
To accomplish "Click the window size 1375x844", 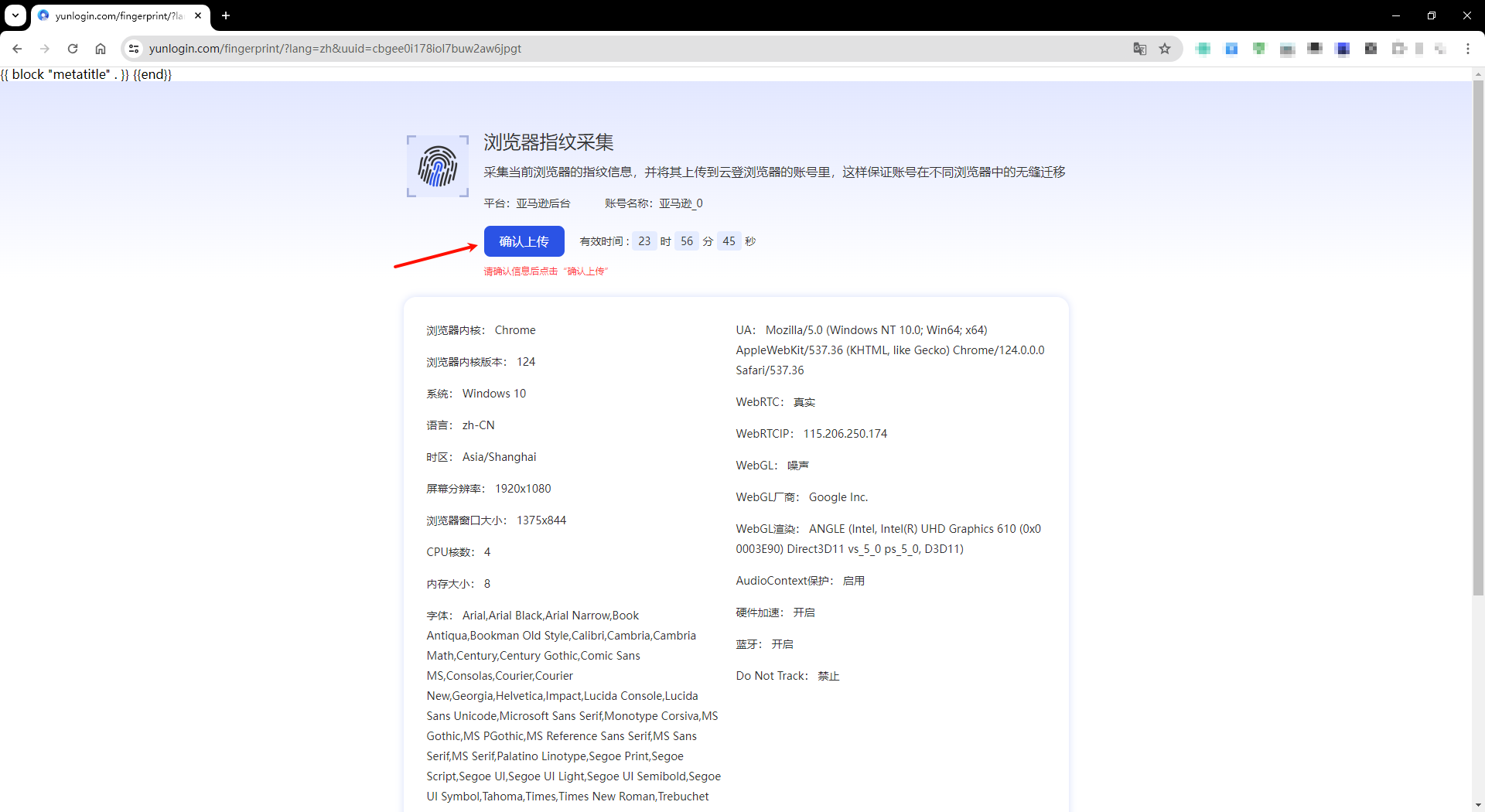I will pyautogui.click(x=541, y=520).
